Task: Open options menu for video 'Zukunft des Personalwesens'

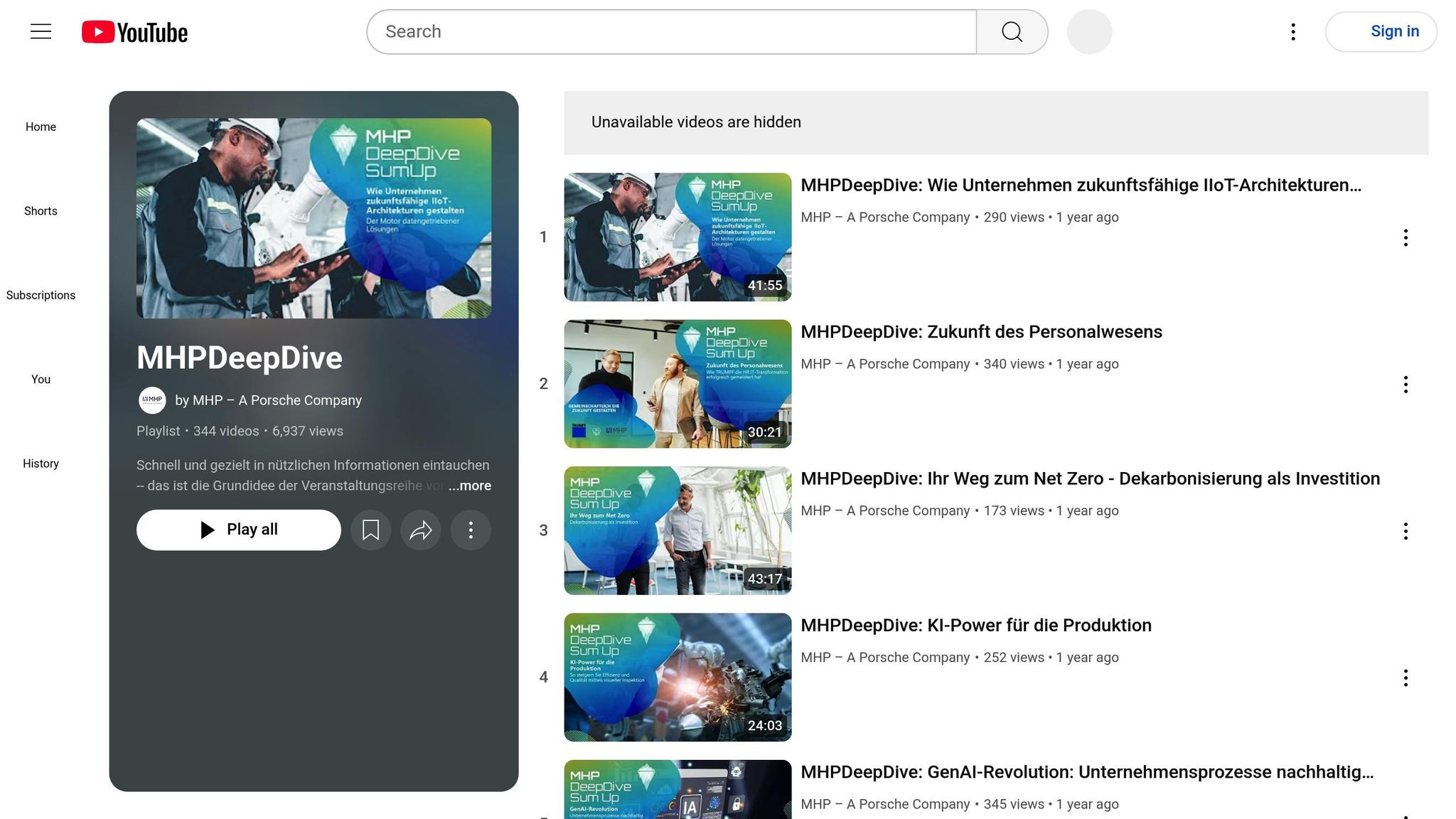Action: coord(1406,385)
